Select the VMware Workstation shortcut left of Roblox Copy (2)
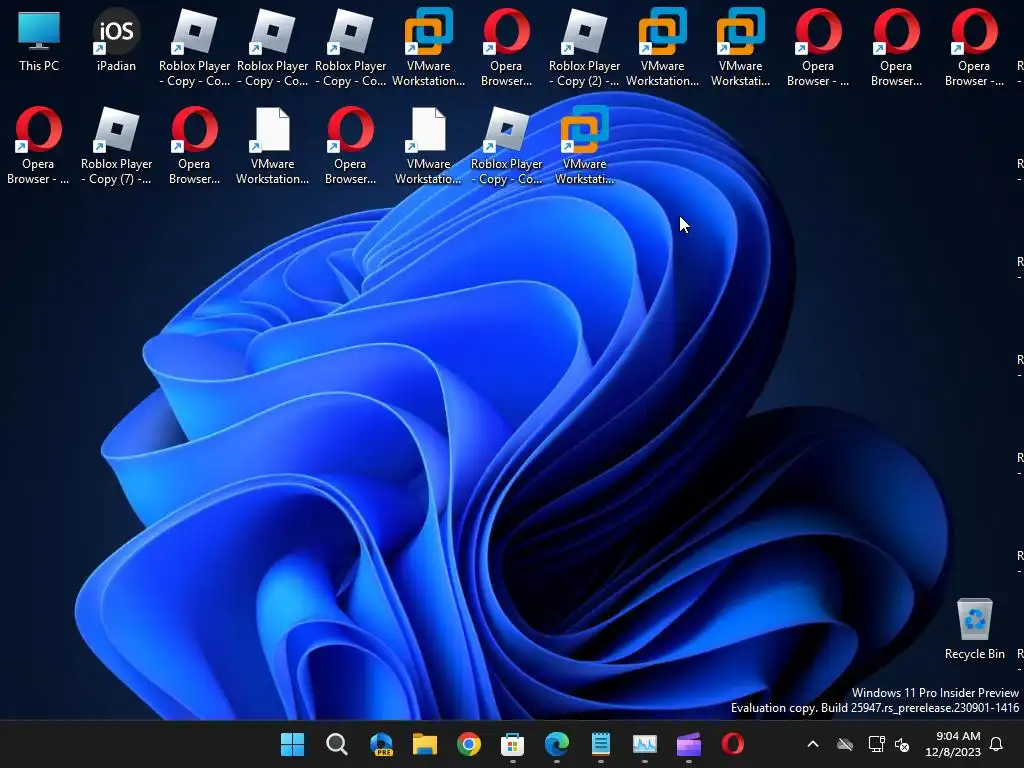The height and width of the screenshot is (768, 1024). 428,48
